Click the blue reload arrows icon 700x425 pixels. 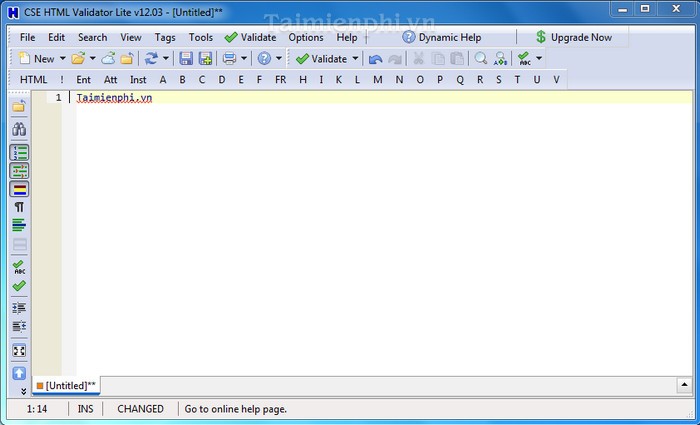151,58
